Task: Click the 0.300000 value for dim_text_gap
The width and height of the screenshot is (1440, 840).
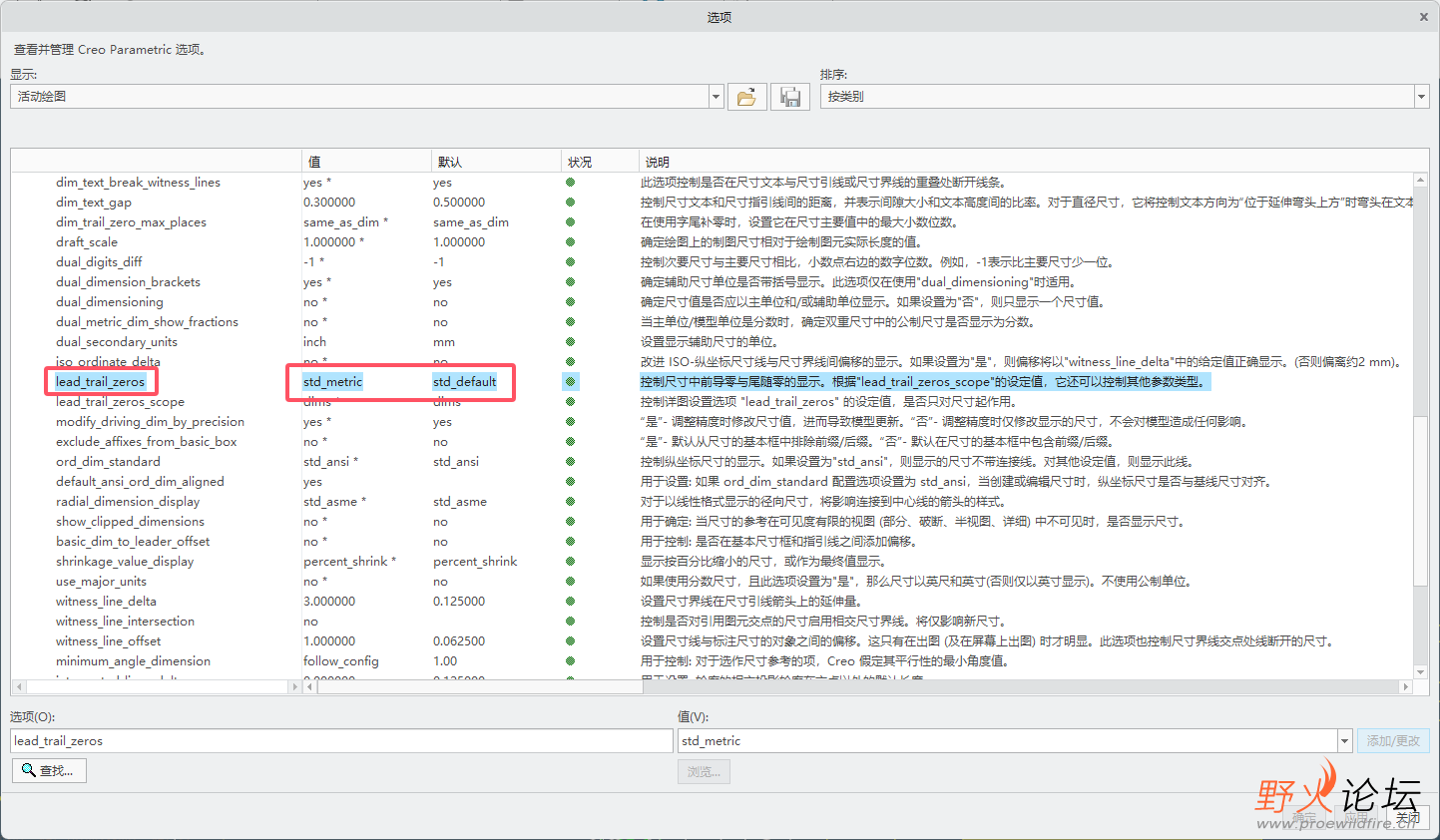Action: tap(329, 203)
